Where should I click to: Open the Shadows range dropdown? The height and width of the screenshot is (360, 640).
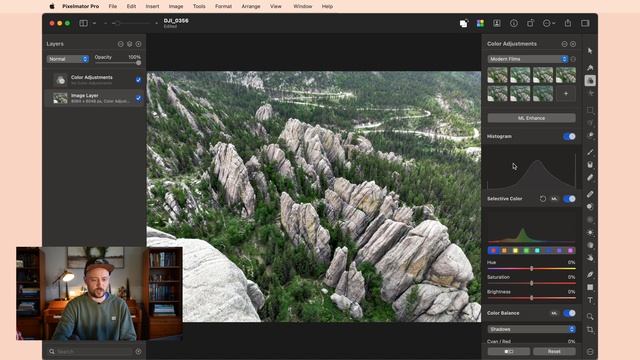[531, 329]
